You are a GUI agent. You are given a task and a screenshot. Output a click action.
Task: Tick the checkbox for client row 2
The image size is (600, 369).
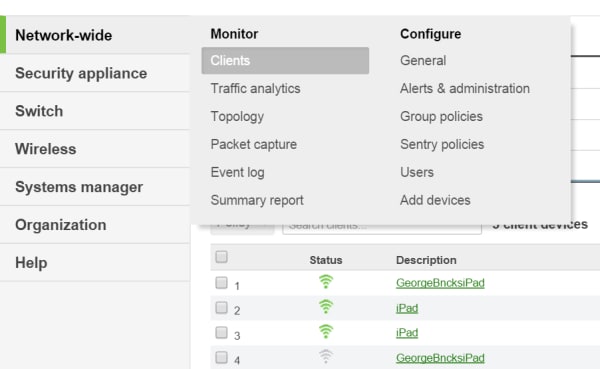[x=221, y=307]
